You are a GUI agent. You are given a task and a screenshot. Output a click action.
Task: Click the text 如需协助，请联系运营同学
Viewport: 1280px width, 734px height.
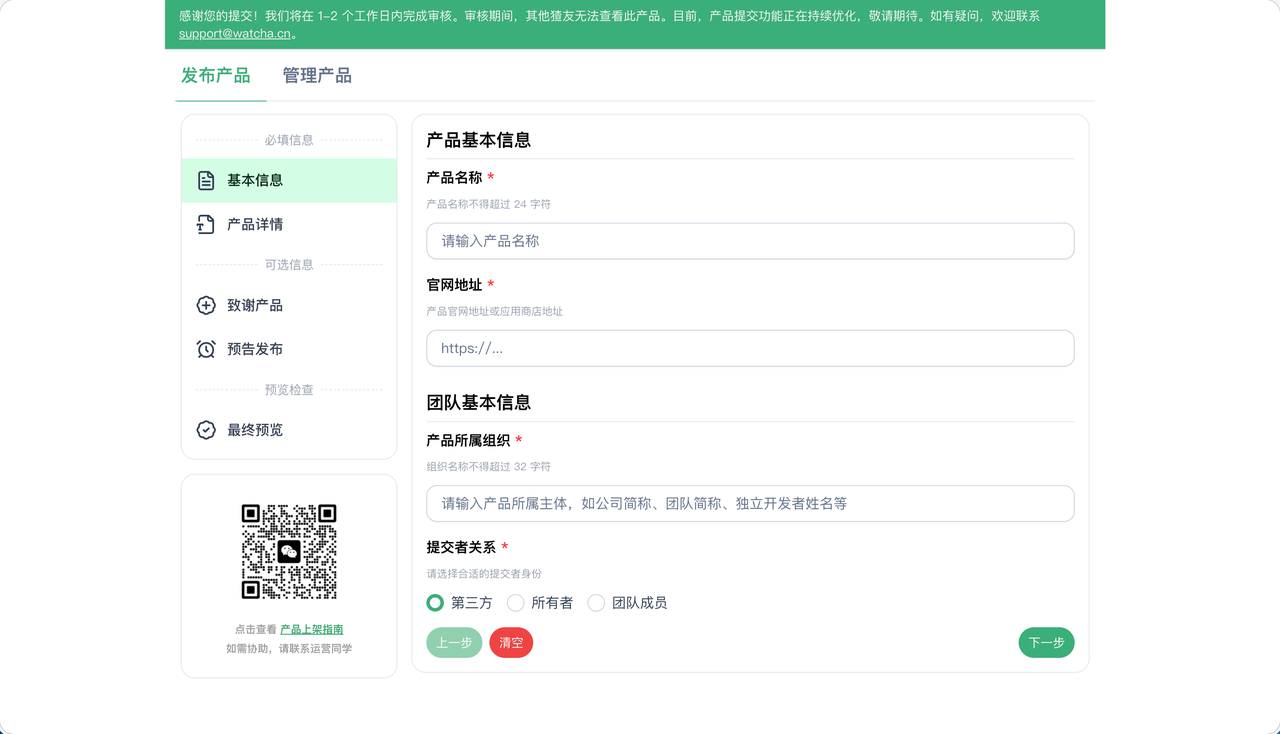pos(289,649)
